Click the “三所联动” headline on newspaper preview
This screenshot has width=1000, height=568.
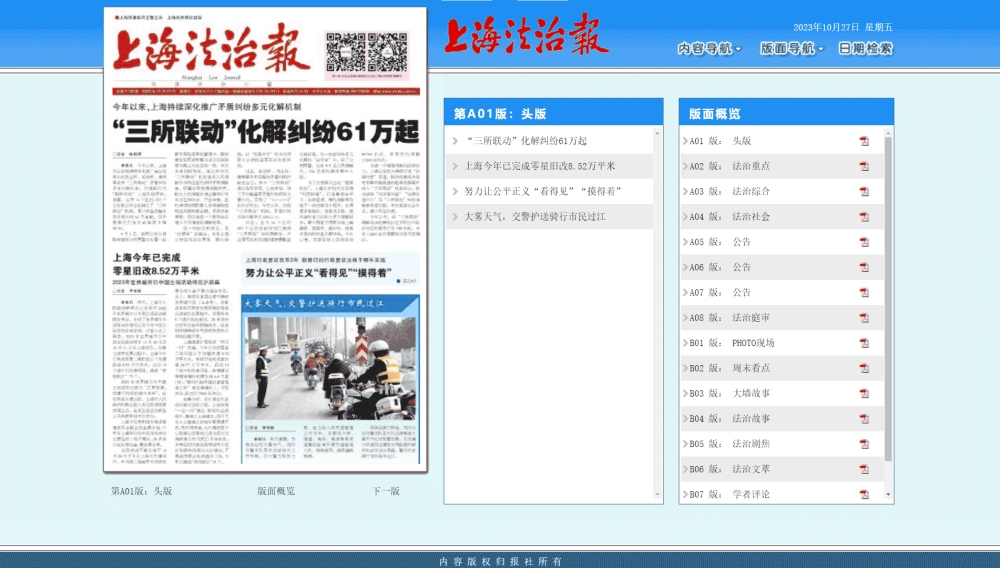[266, 132]
